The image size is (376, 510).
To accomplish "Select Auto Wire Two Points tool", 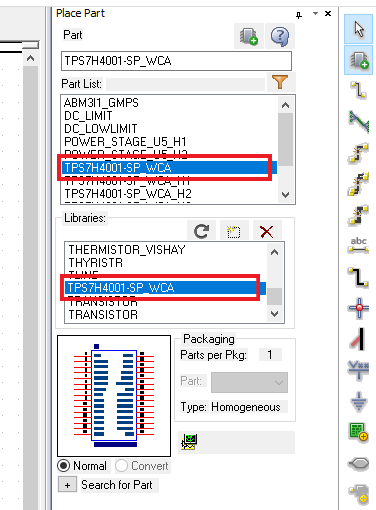I will (359, 153).
